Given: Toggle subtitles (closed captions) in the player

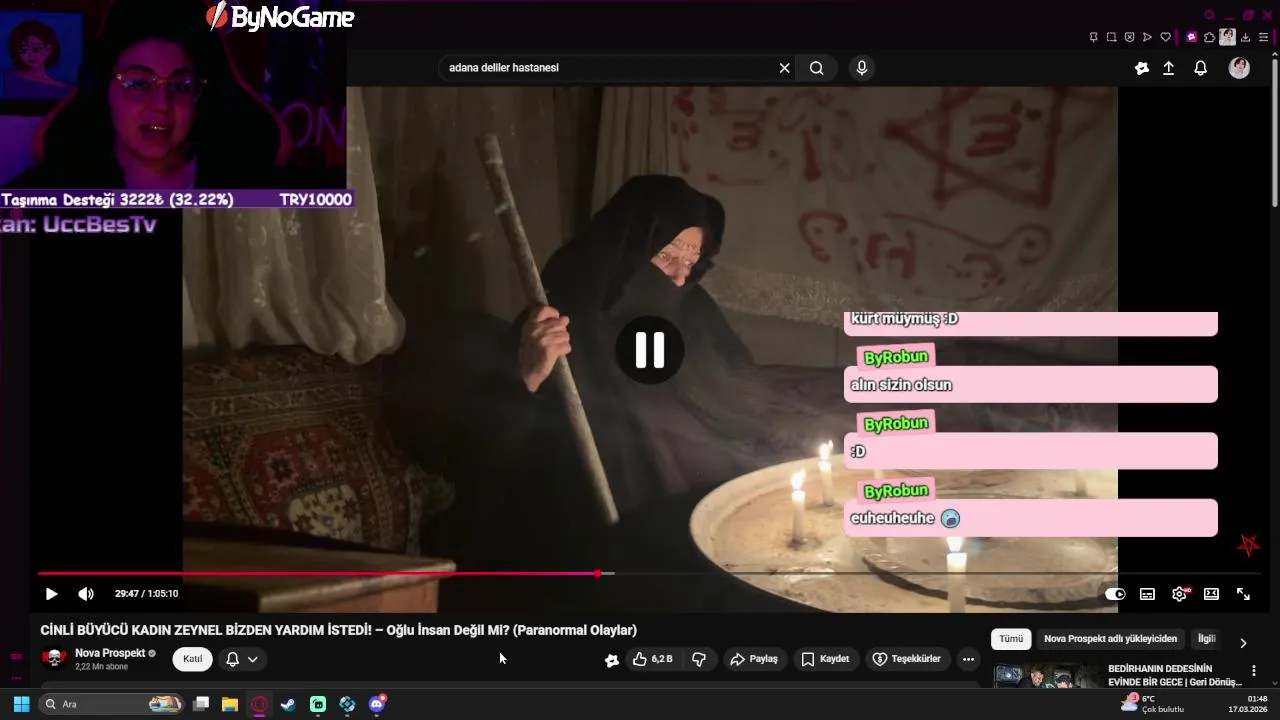Looking at the screenshot, I should point(1147,594).
